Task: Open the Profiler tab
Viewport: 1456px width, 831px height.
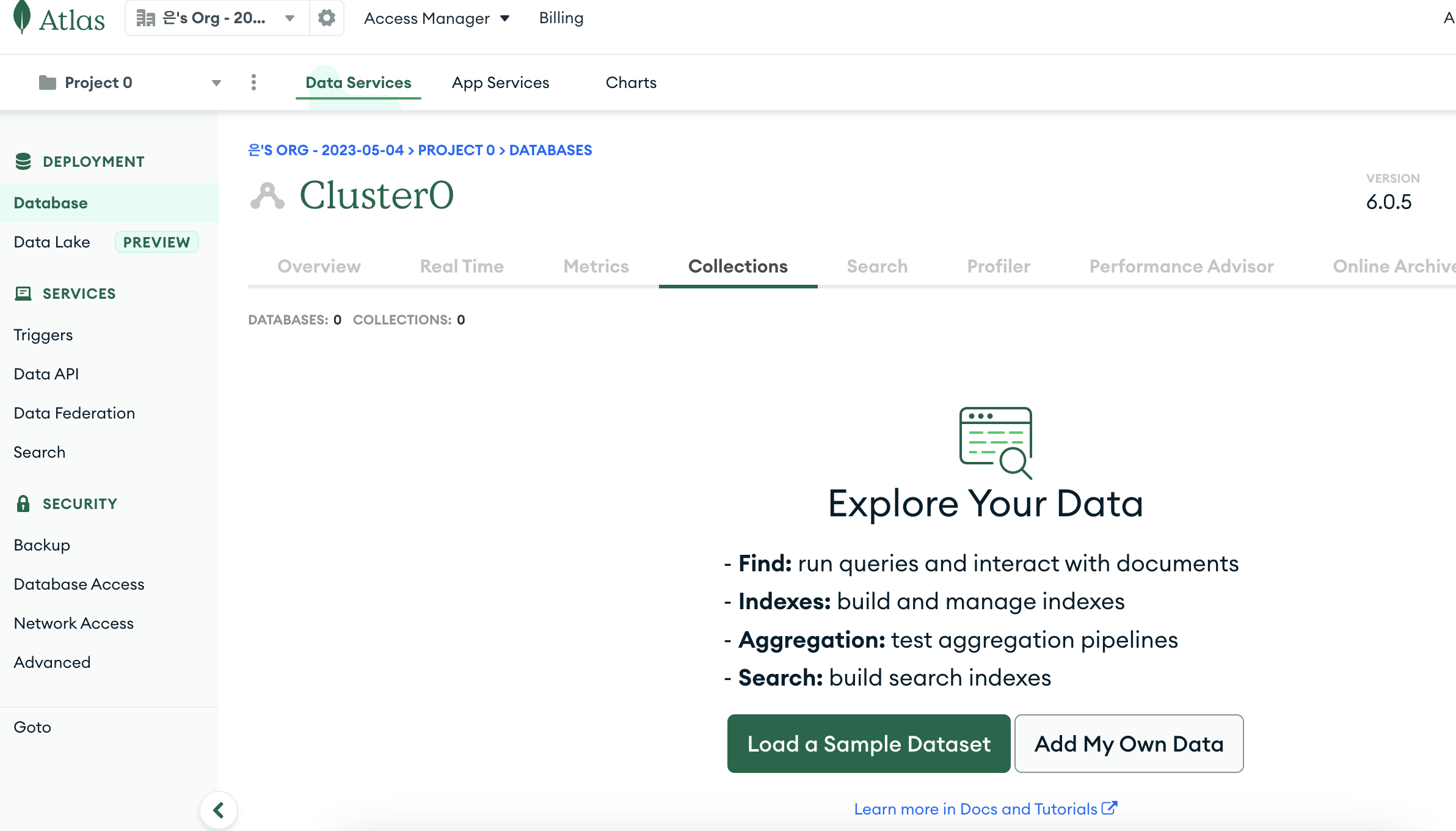Action: point(999,266)
